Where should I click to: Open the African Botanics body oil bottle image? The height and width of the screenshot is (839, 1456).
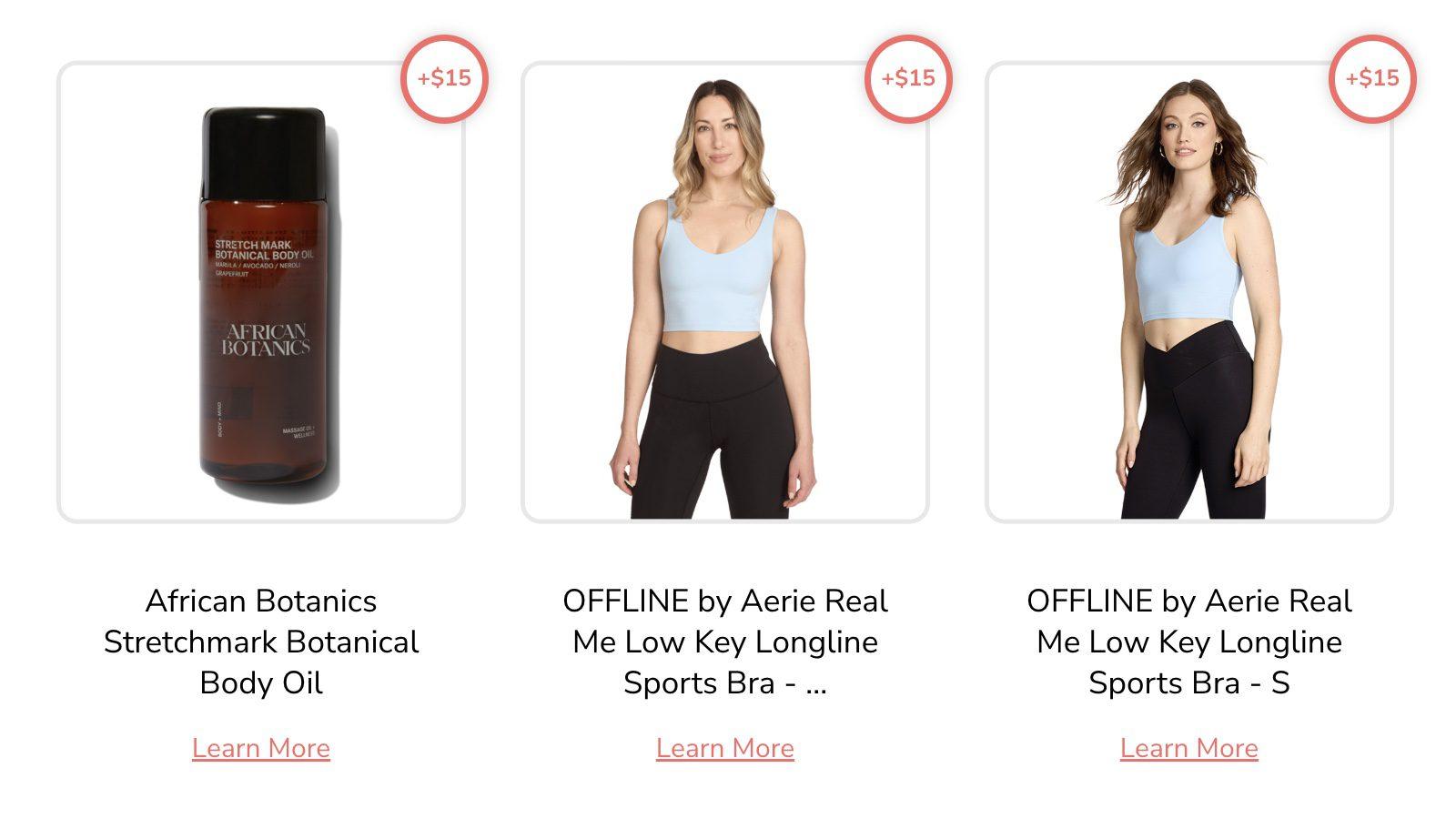tap(262, 300)
